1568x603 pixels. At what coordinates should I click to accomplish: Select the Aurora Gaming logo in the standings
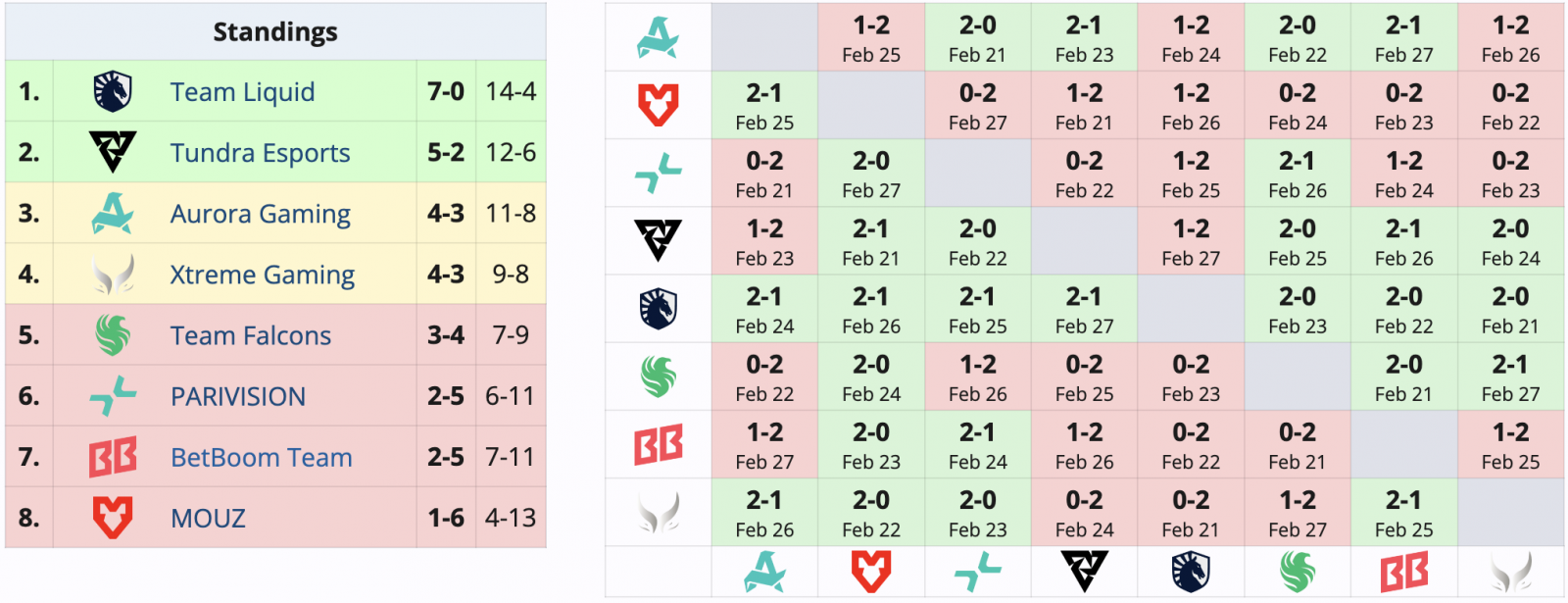pyautogui.click(x=112, y=213)
